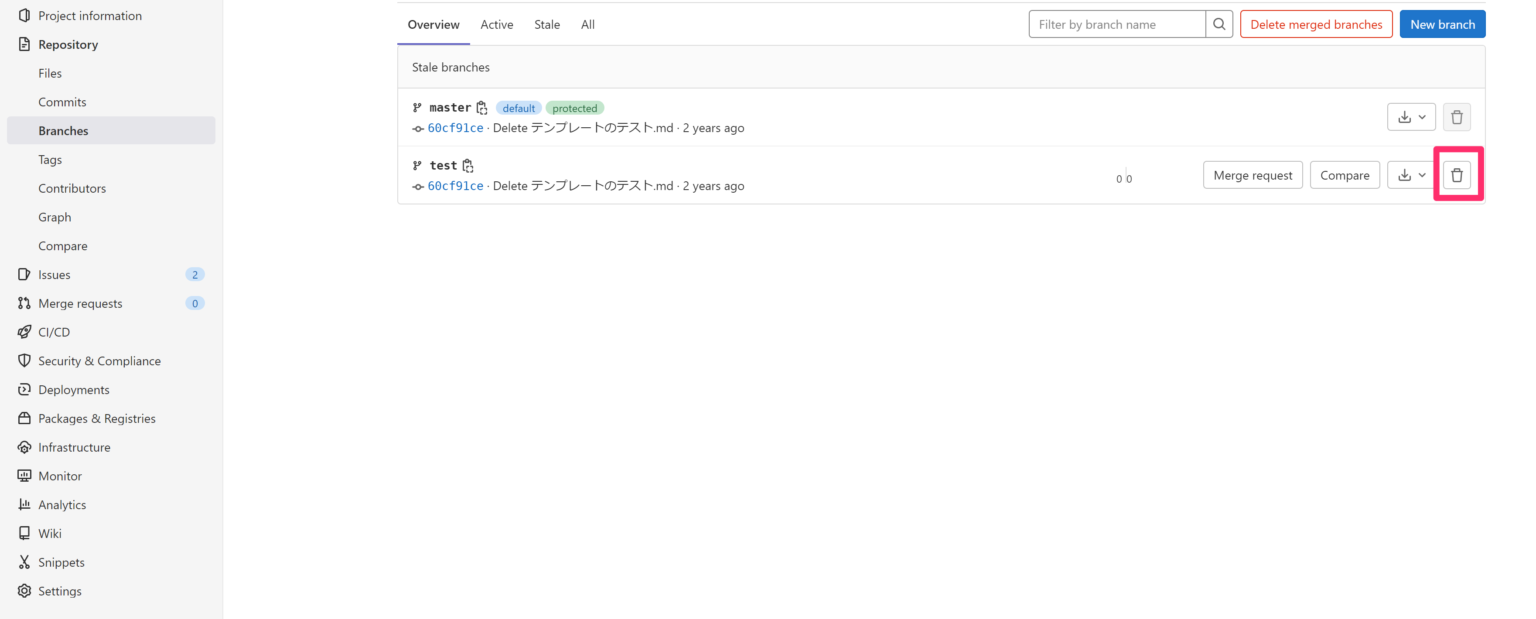Delete the master branch via trash icon
1536x619 pixels.
tap(1457, 117)
